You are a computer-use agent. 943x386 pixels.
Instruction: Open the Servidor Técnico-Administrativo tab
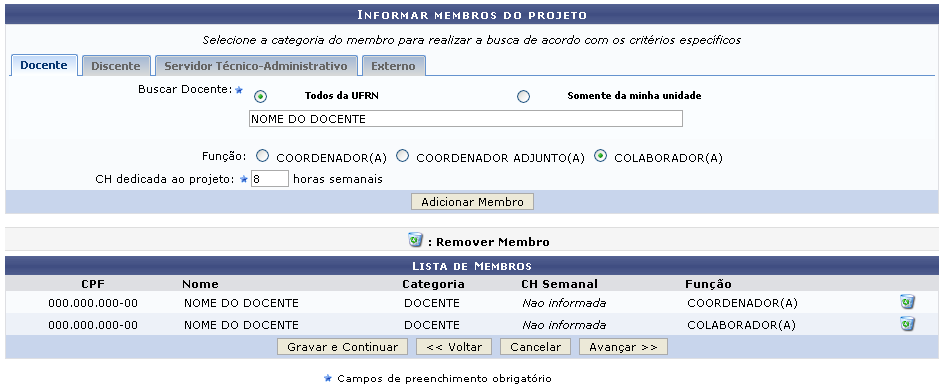(256, 66)
